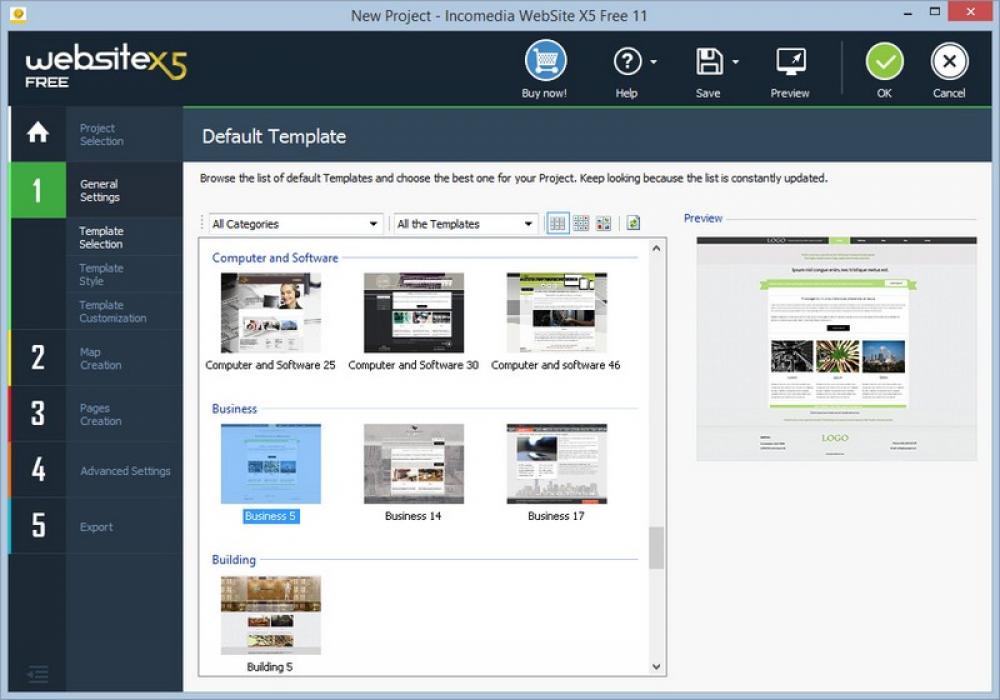This screenshot has height=700, width=1000.
Task: Switch to image preview view mode
Action: click(604, 223)
